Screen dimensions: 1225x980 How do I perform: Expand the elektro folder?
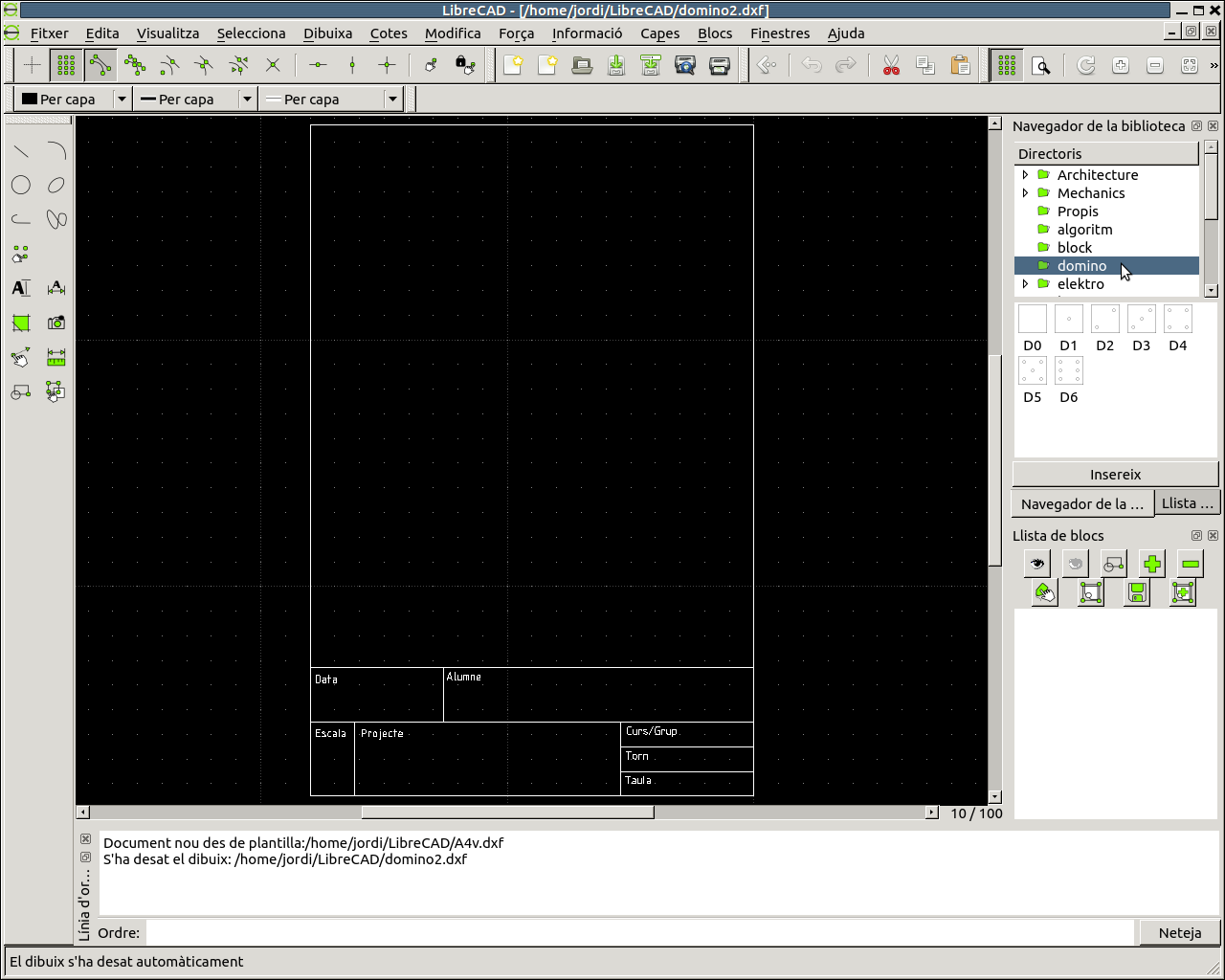[1025, 284]
